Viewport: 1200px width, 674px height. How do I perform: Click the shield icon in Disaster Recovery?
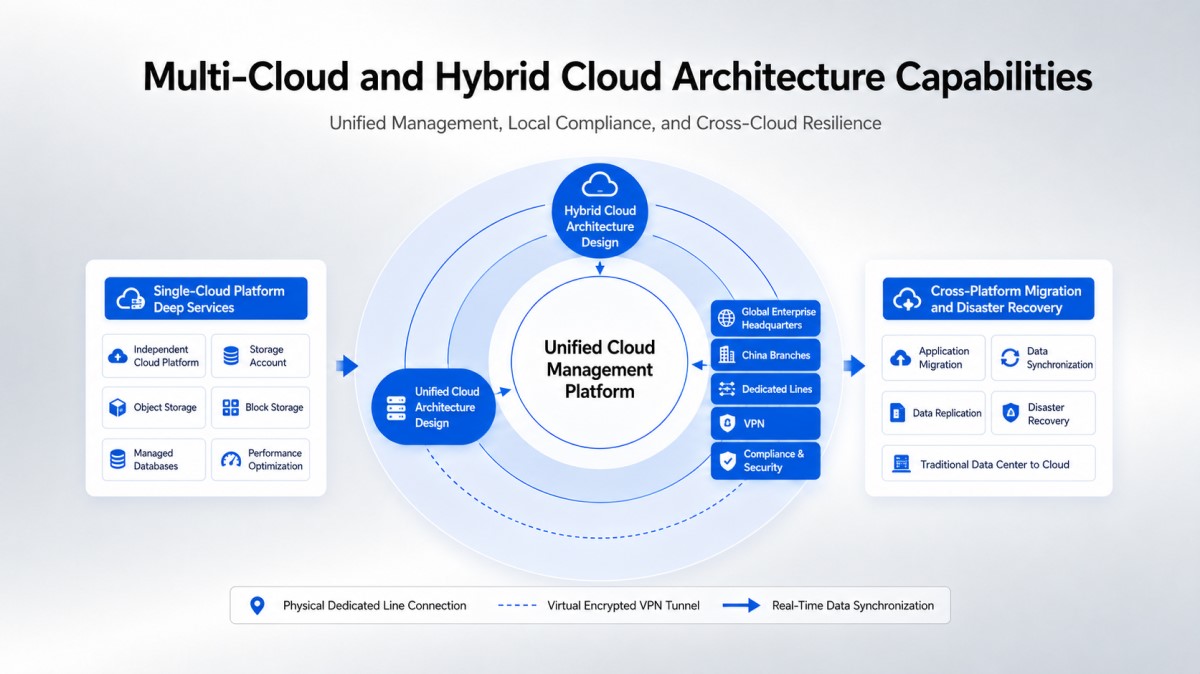click(1010, 413)
